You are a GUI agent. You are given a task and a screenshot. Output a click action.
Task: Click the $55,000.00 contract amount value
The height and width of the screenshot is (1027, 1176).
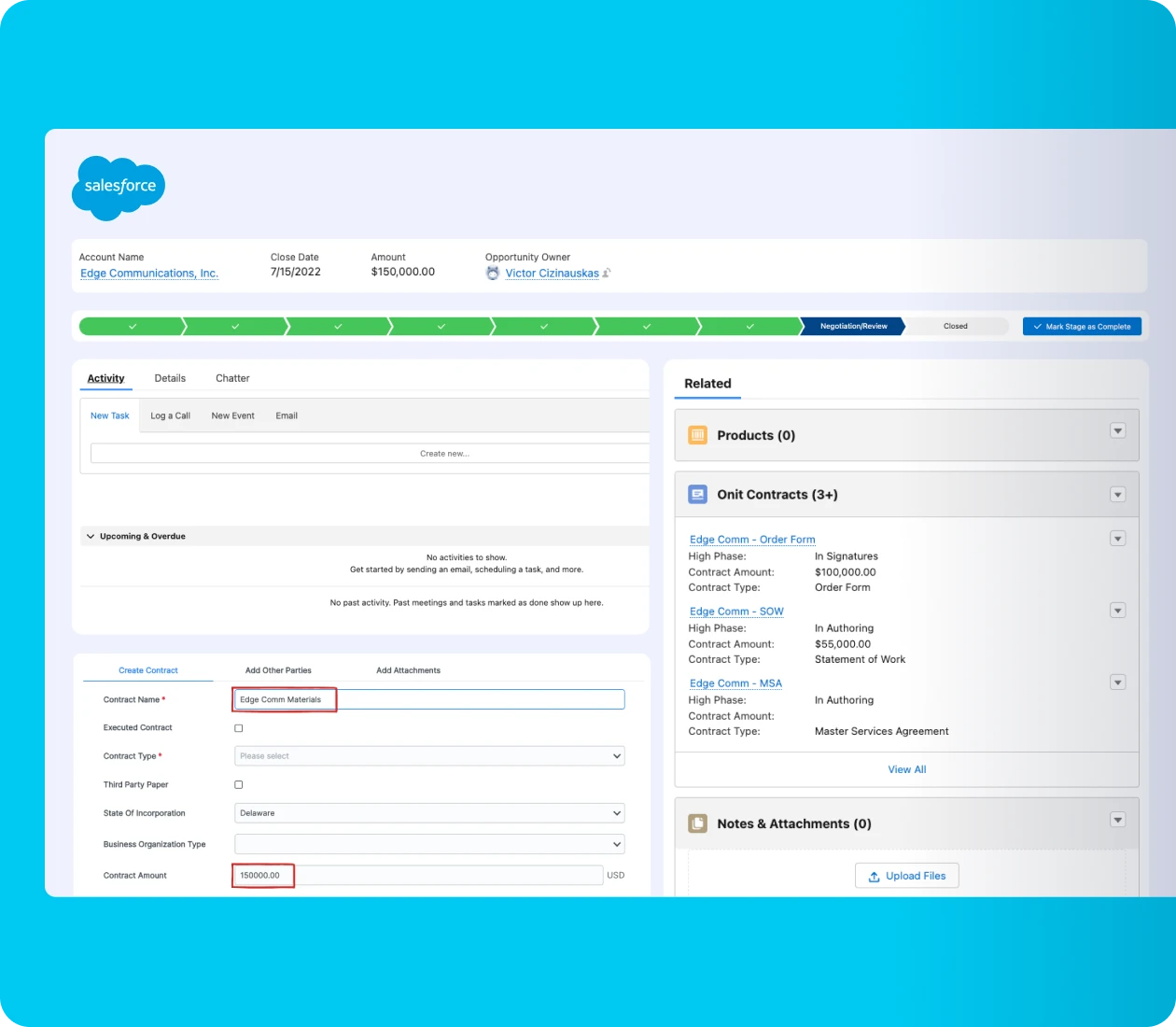click(x=843, y=644)
